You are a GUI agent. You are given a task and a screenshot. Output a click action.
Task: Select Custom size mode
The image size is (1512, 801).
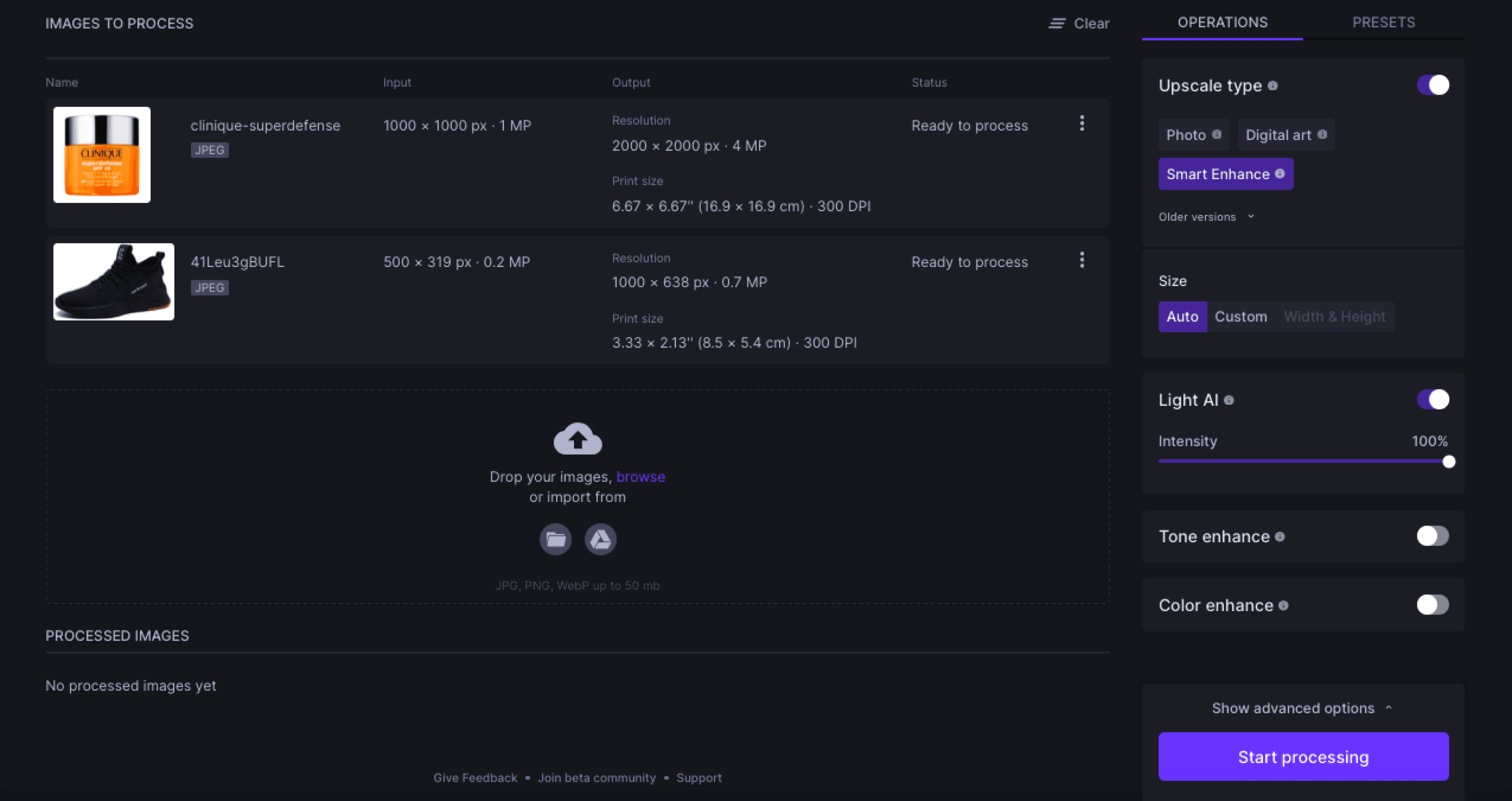1241,316
